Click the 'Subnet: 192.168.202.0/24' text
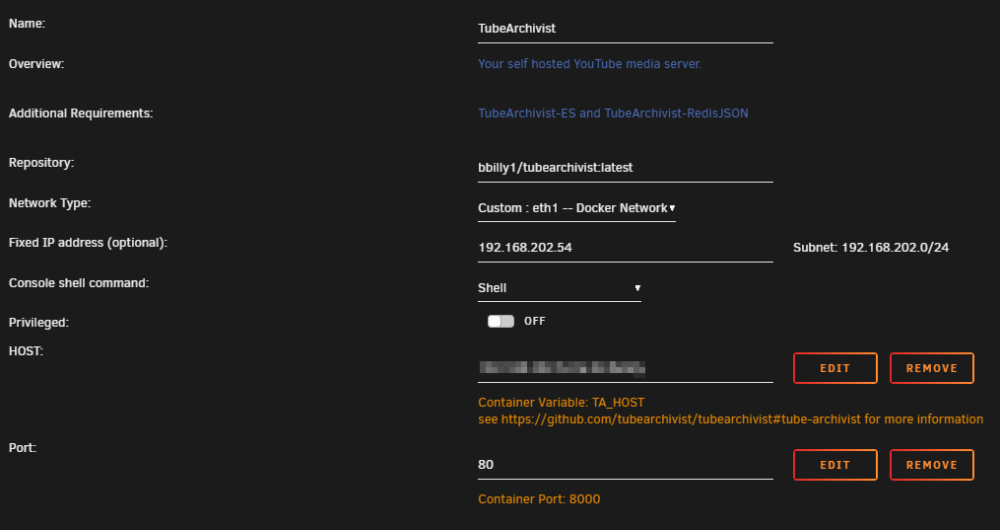This screenshot has height=530, width=1000. [871, 247]
